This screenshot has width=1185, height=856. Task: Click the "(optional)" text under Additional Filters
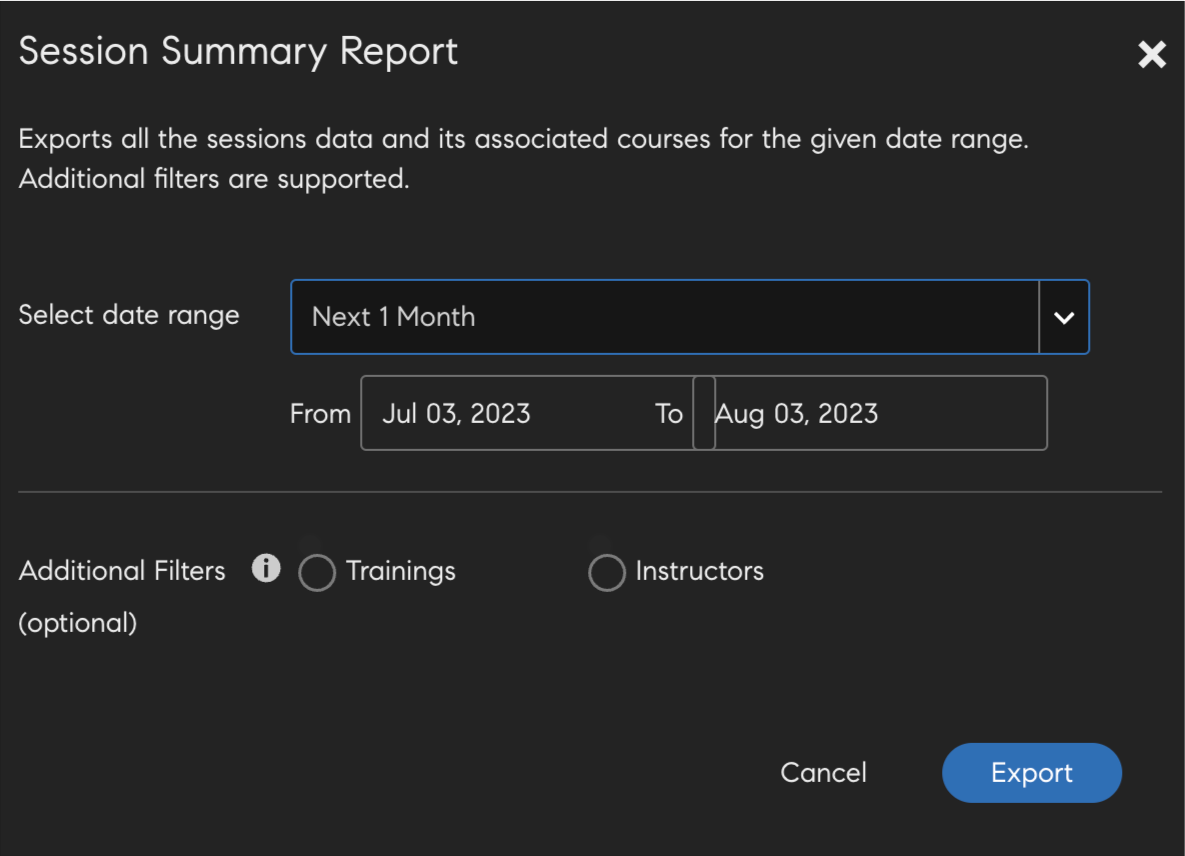tap(78, 623)
